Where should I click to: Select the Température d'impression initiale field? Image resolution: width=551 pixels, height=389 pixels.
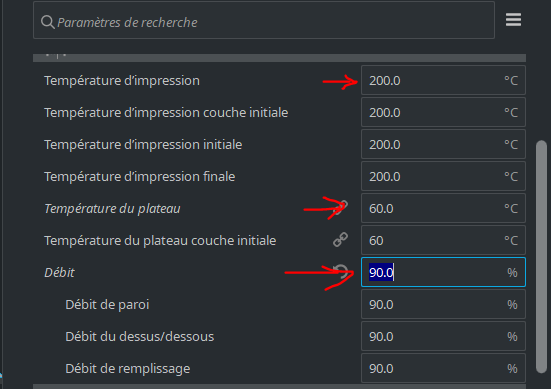(443, 144)
